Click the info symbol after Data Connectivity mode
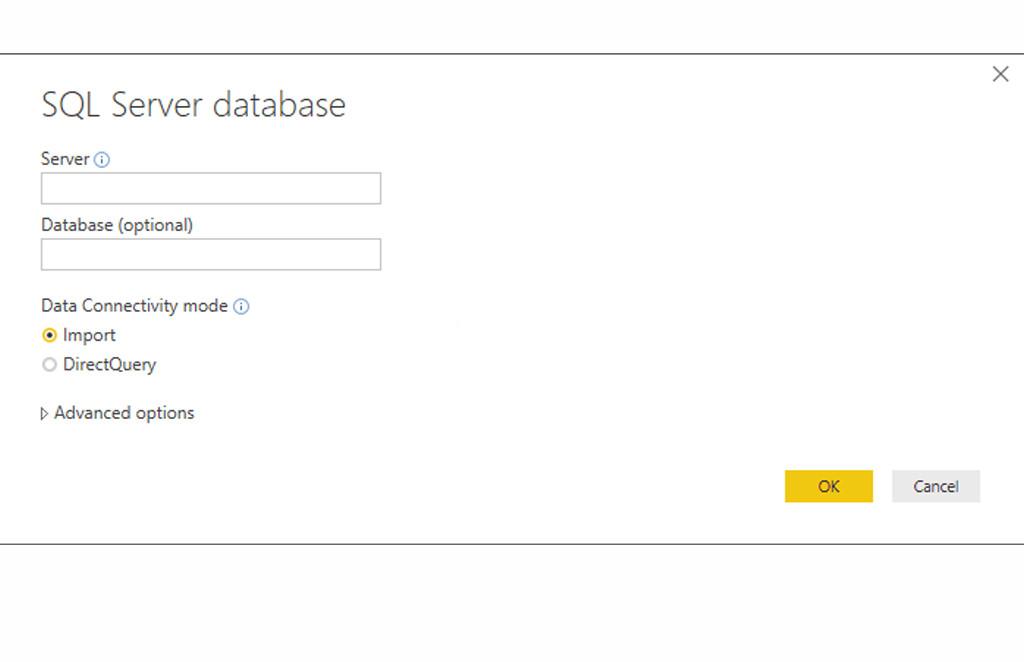This screenshot has width=1024, height=662. [240, 306]
